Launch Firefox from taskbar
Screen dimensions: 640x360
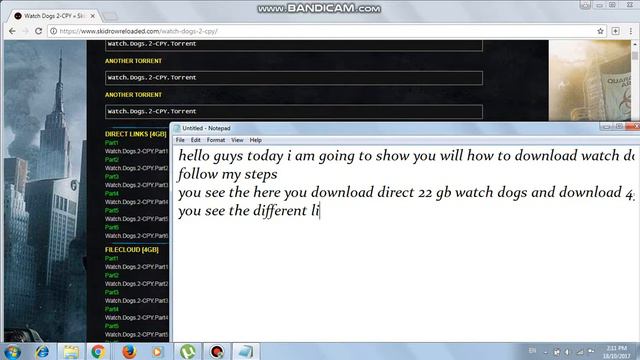129,351
